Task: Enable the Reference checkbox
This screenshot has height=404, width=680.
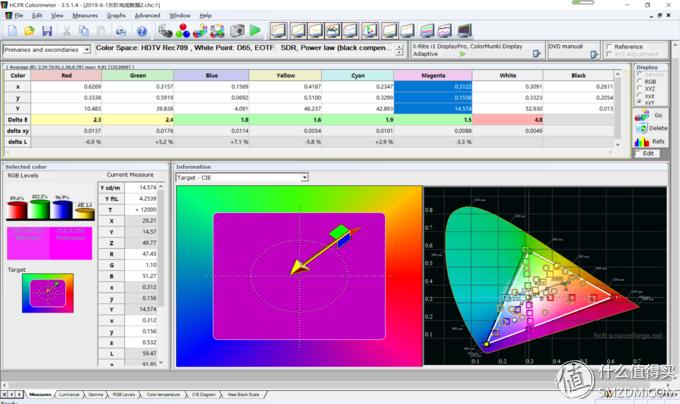Action: [x=610, y=46]
